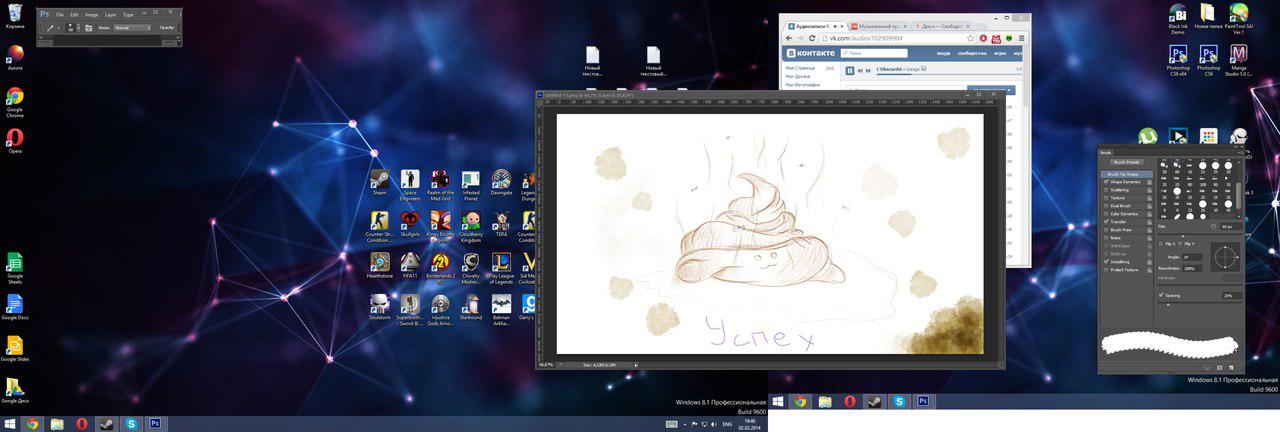Open the Chrome hamburger menu

tap(1020, 38)
